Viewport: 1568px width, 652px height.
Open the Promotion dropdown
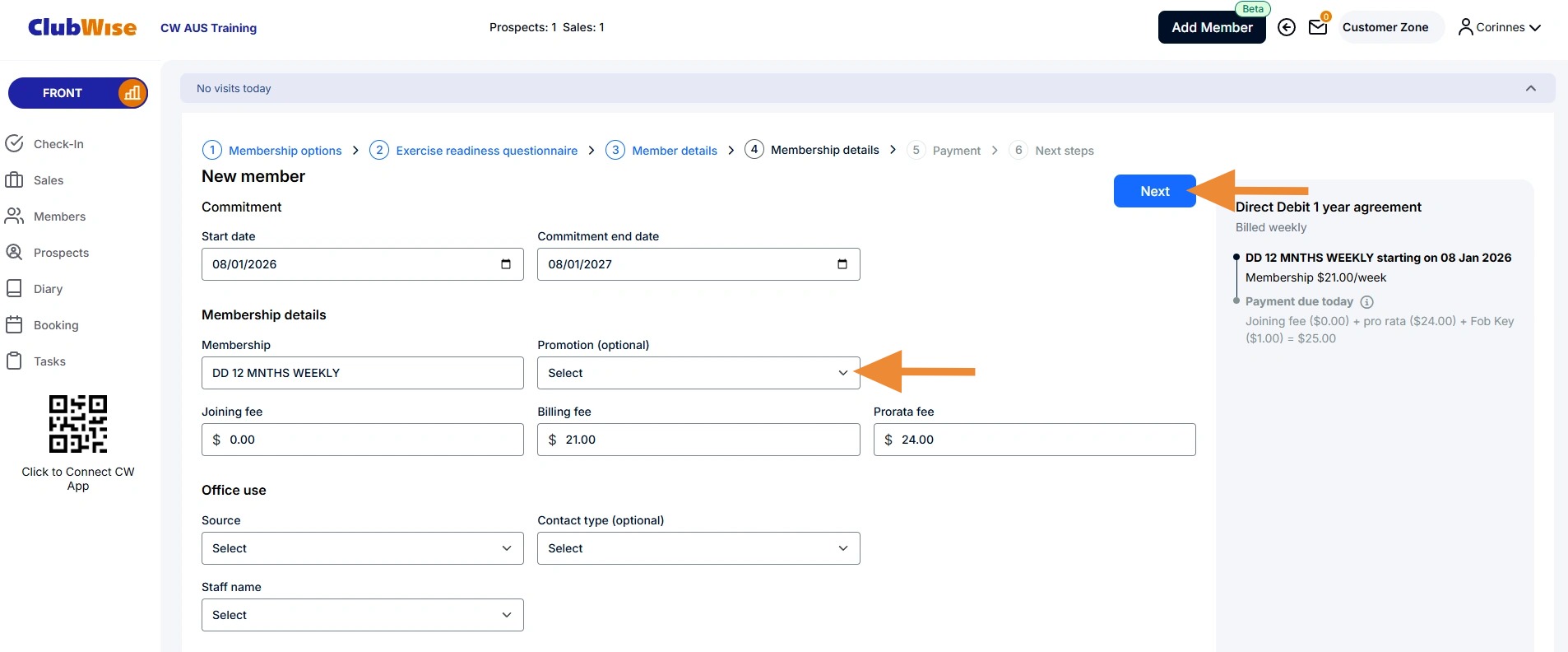tap(698, 373)
